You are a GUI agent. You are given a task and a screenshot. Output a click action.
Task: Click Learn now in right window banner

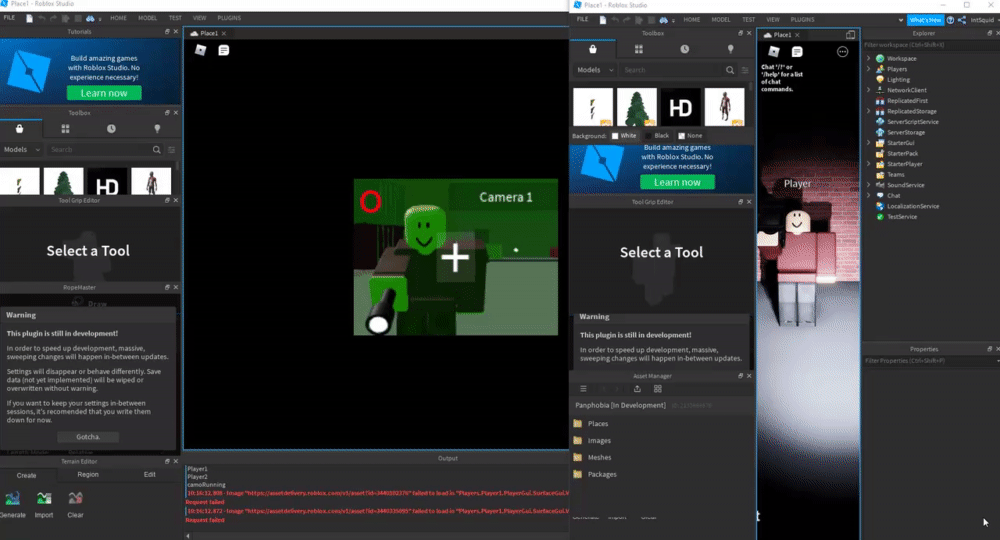coord(677,182)
